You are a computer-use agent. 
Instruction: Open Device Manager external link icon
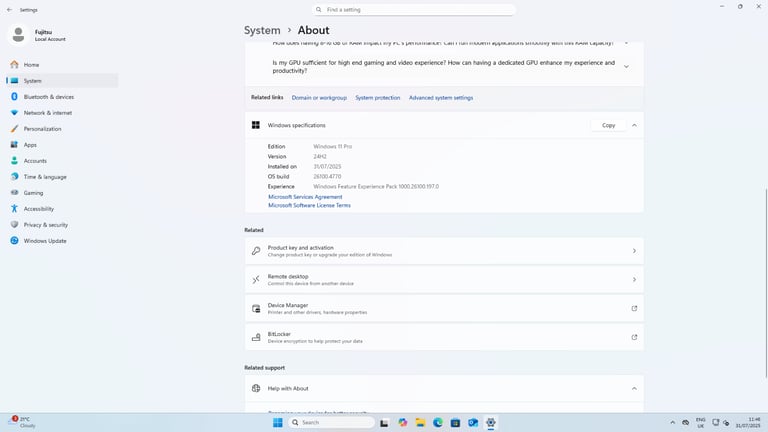point(634,309)
